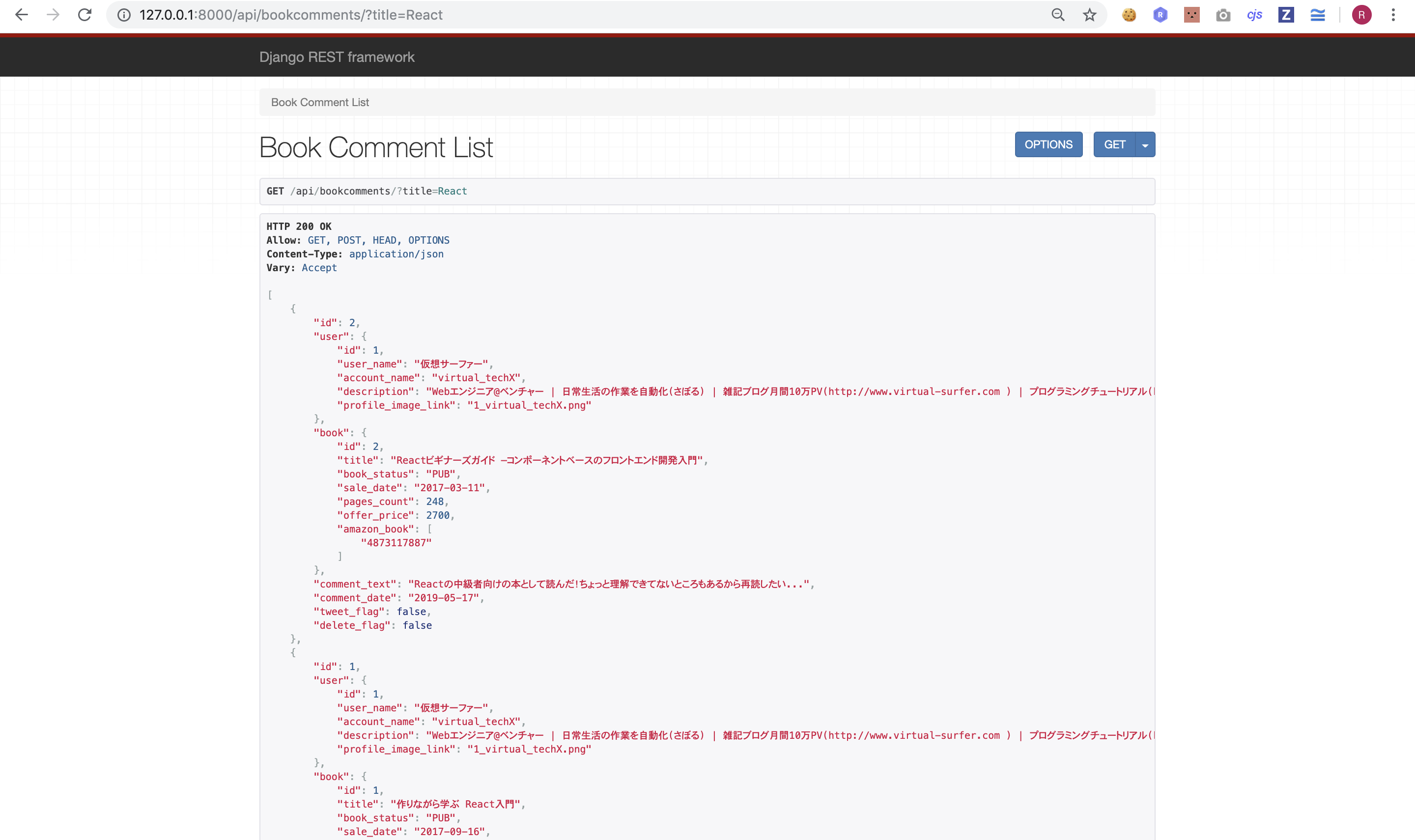Viewport: 1415px width, 840px height.
Task: Click the tweet_flag false value
Action: pyautogui.click(x=412, y=611)
